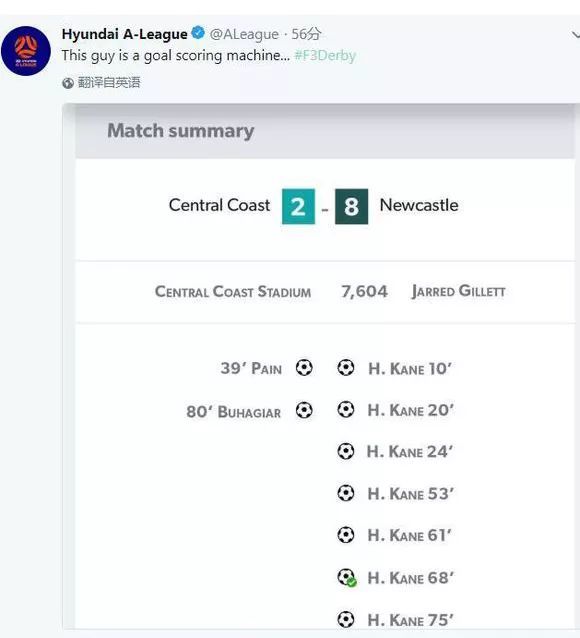Click the ball with green check at 68'
The image size is (580, 638).
click(347, 578)
